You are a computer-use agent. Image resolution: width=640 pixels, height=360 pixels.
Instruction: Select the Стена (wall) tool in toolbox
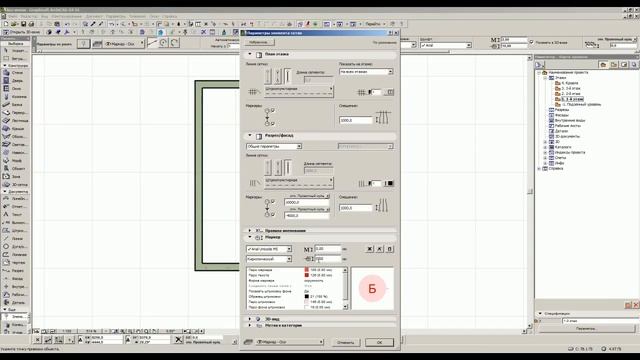(16, 73)
